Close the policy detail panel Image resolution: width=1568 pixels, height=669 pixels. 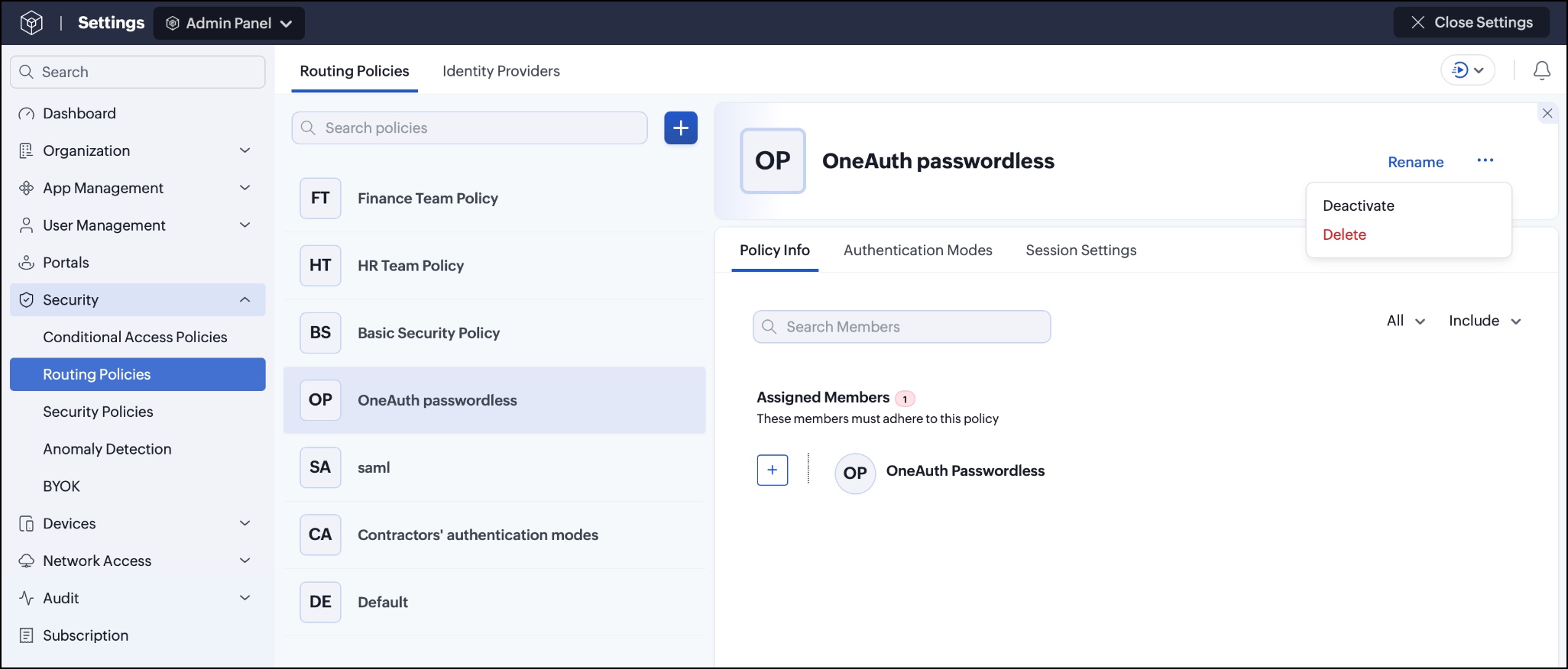[1547, 113]
